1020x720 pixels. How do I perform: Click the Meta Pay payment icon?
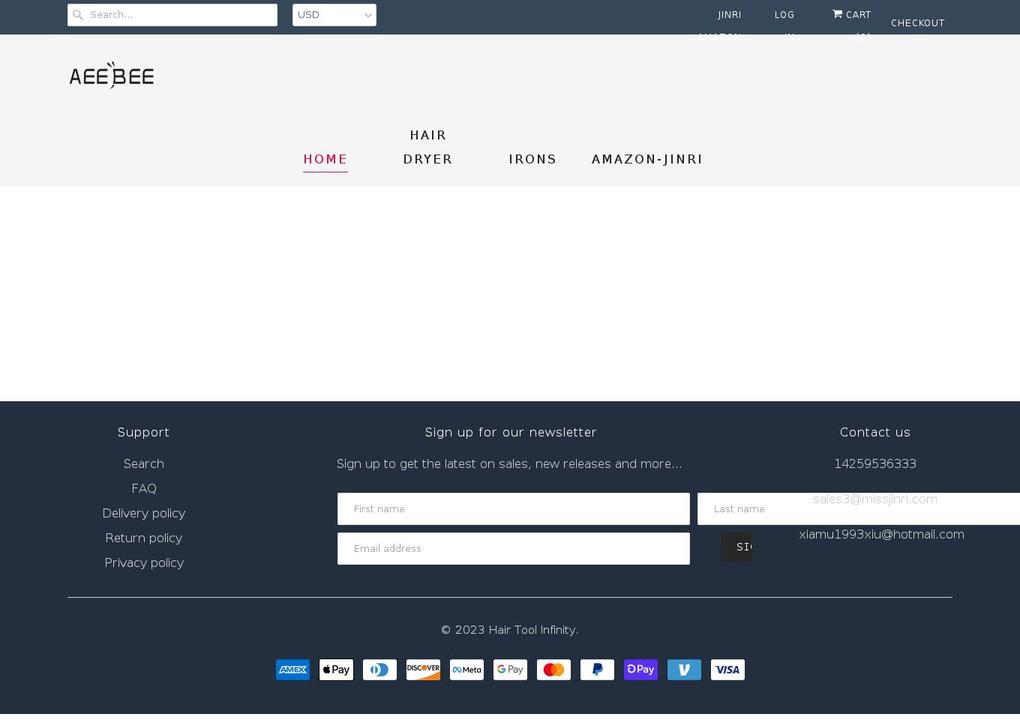click(x=467, y=669)
